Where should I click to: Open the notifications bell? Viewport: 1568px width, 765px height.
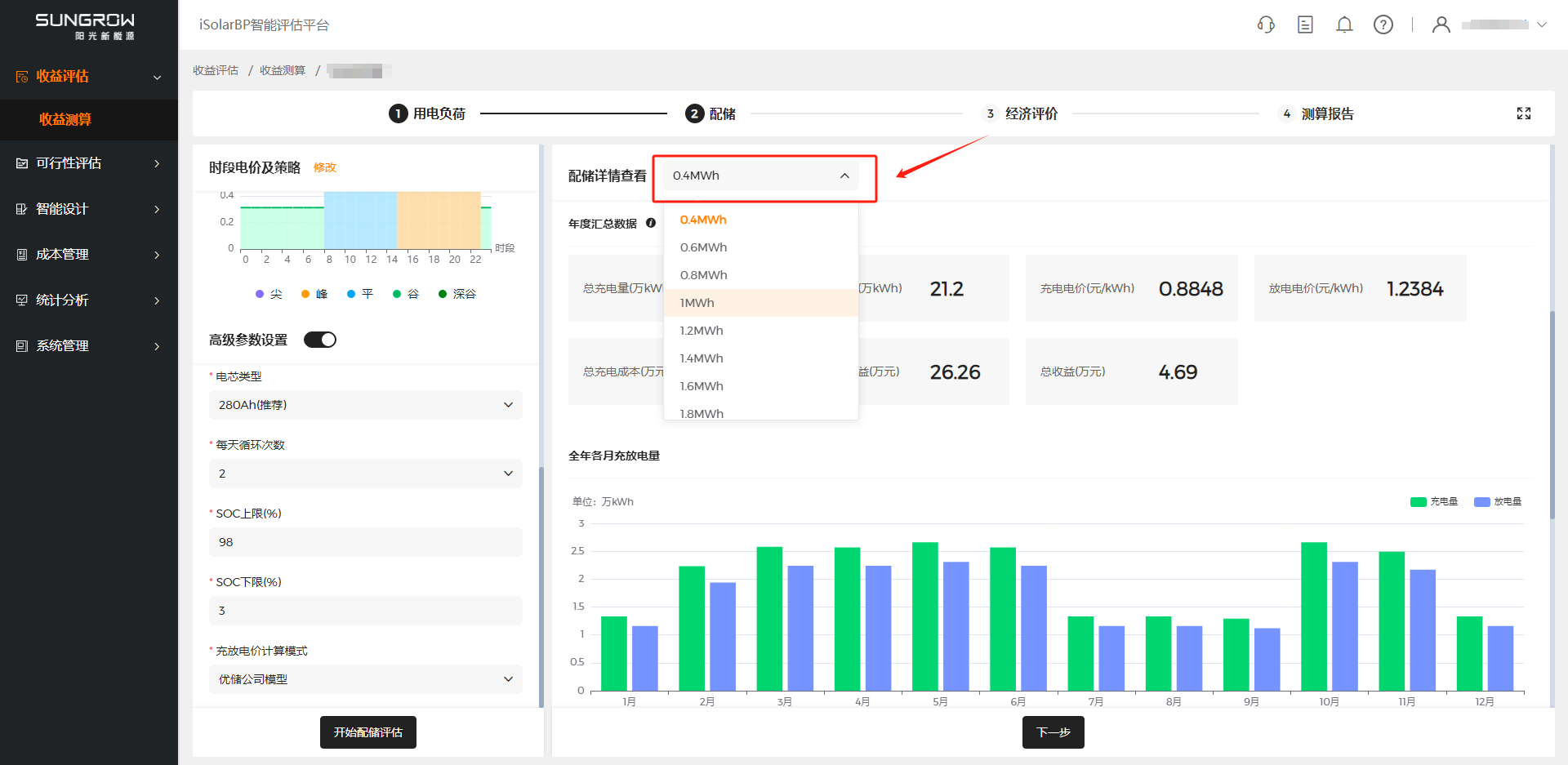tap(1344, 24)
